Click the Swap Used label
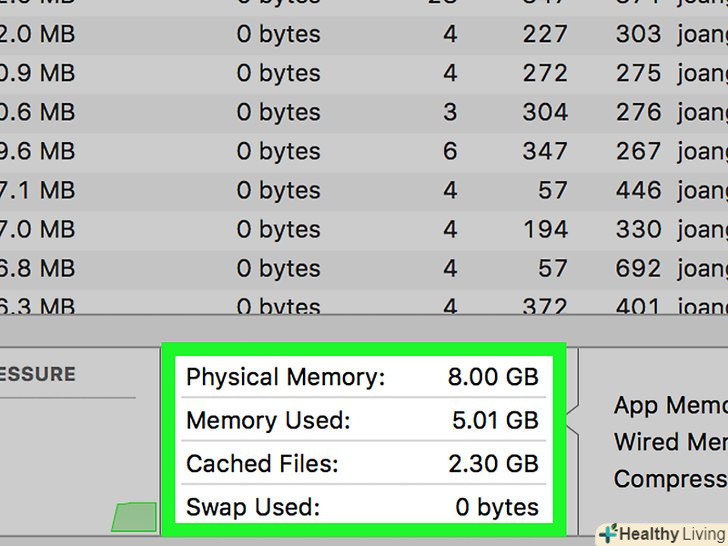728x546 pixels. point(252,507)
